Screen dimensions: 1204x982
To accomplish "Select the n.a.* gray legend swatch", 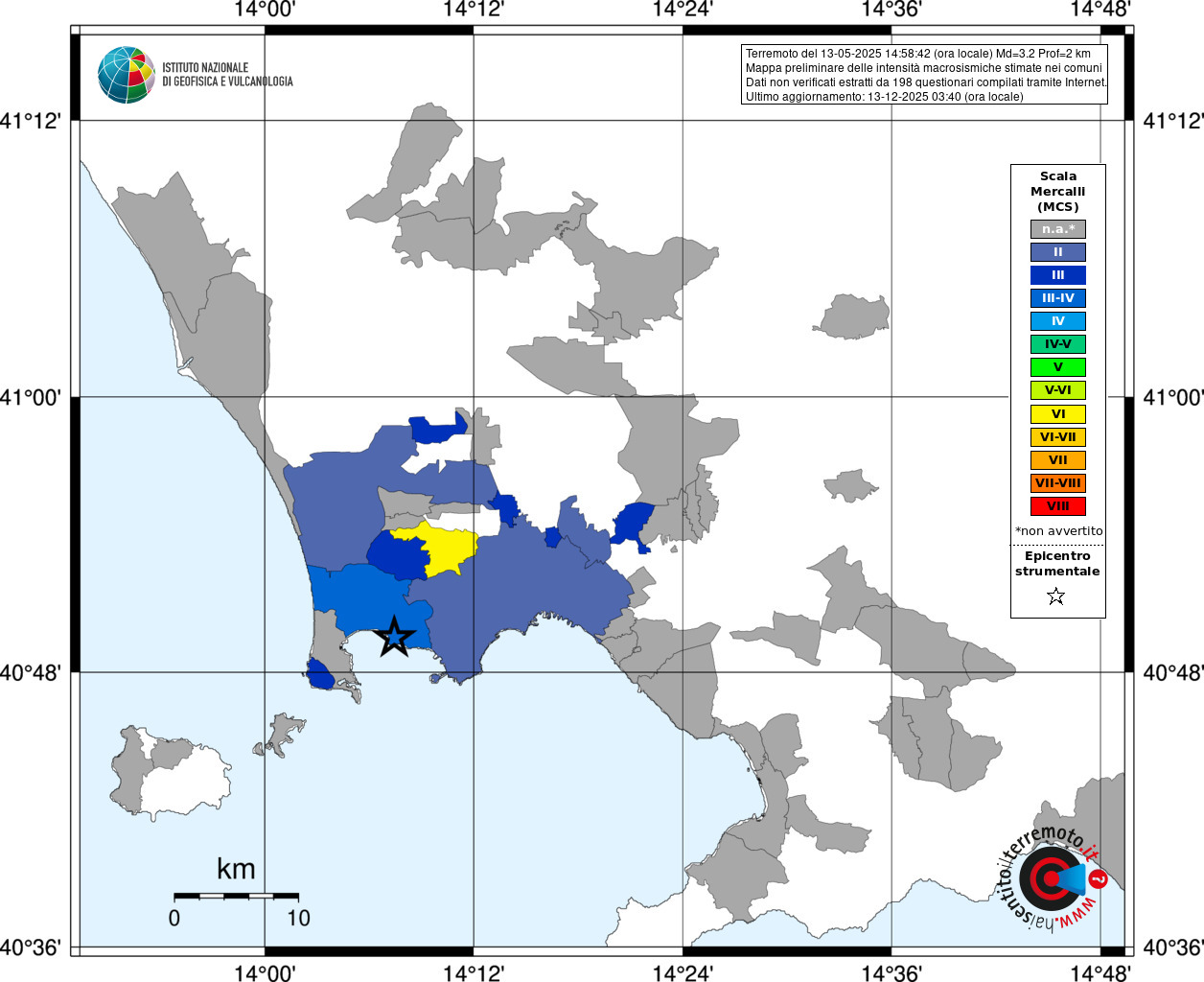I will coord(1057,229).
